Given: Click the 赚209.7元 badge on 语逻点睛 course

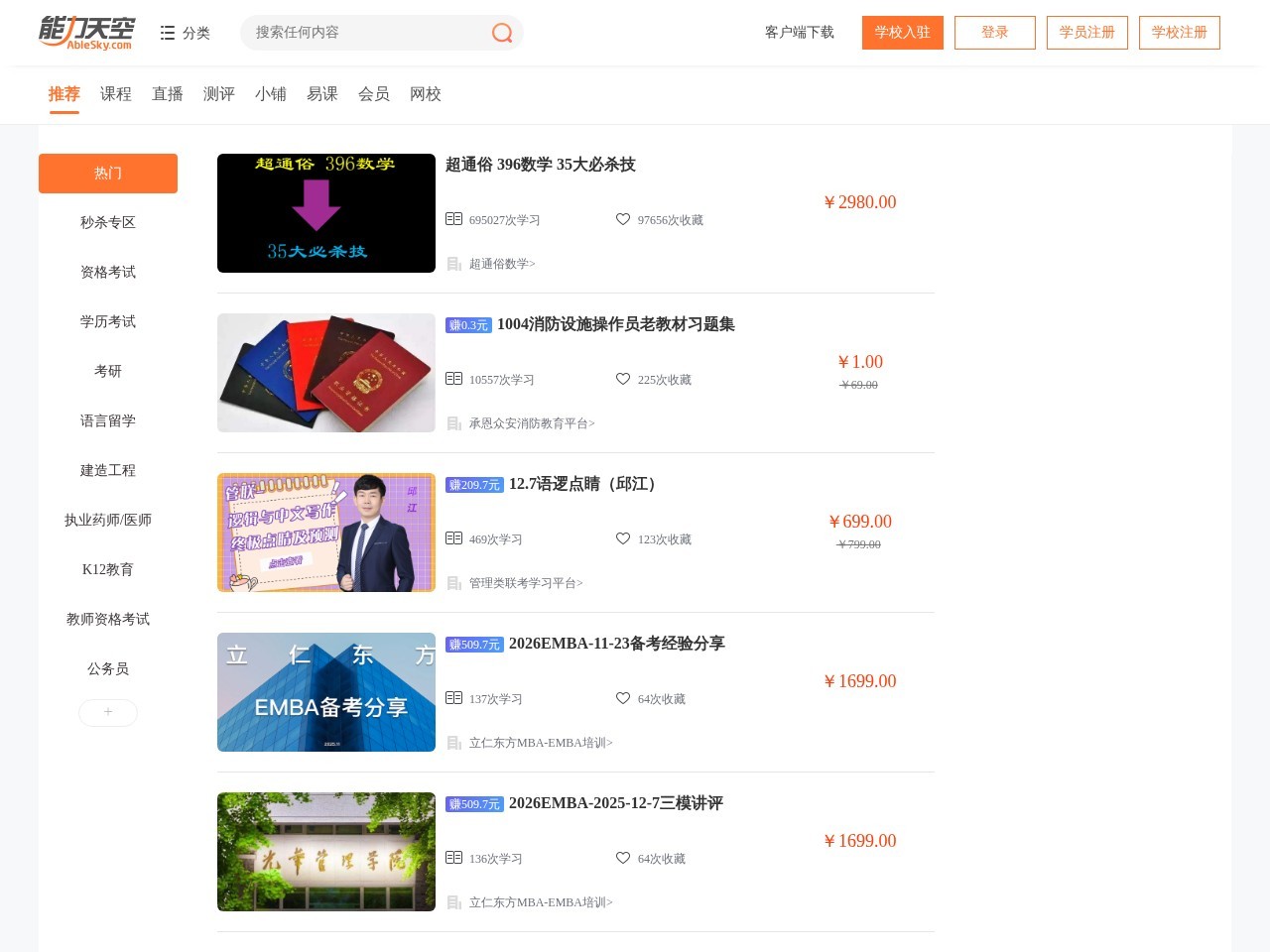Looking at the screenshot, I should pyautogui.click(x=474, y=485).
